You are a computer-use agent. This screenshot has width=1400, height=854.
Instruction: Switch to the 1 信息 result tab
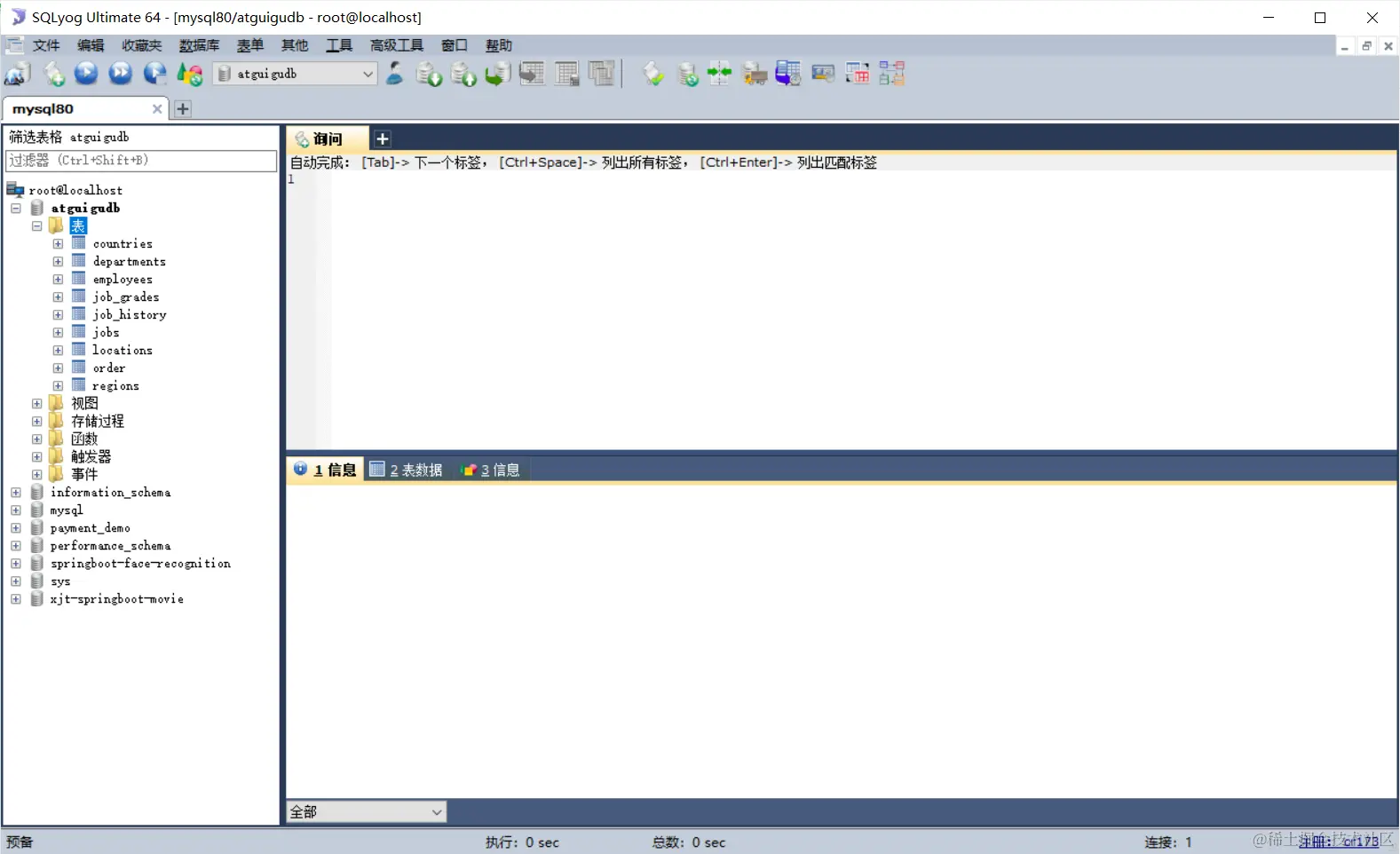point(325,470)
